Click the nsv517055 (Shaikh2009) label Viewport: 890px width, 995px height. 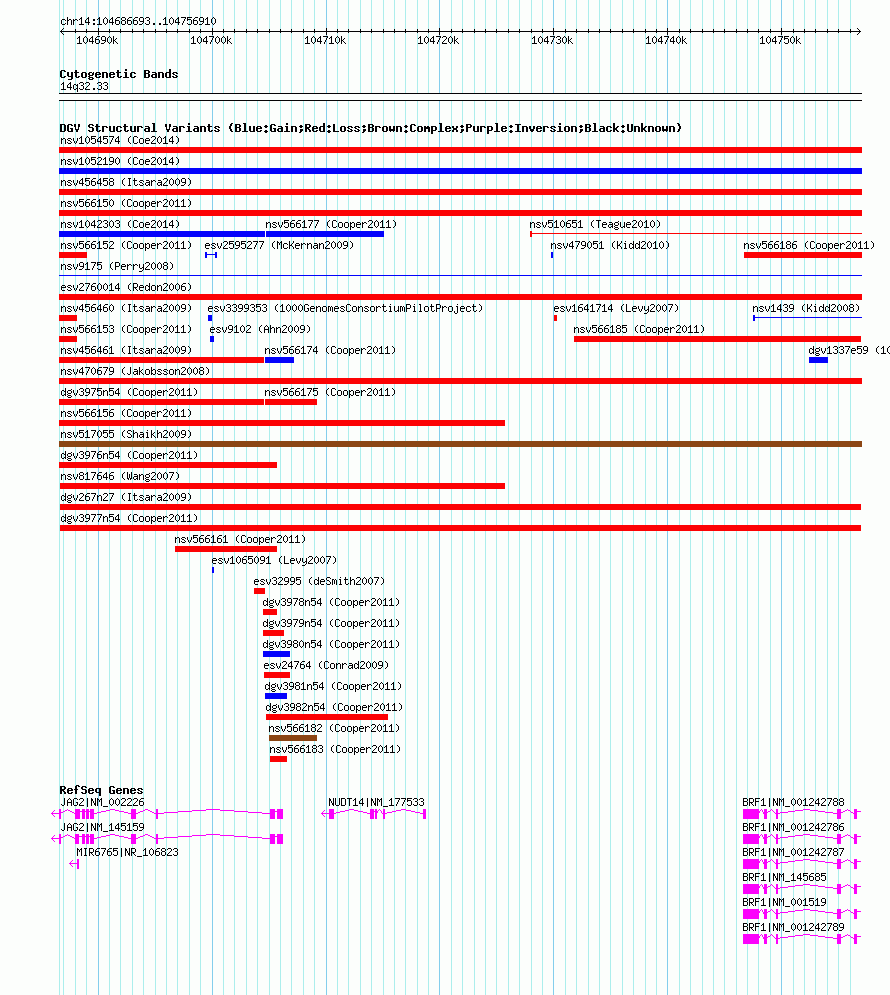tap(126, 434)
